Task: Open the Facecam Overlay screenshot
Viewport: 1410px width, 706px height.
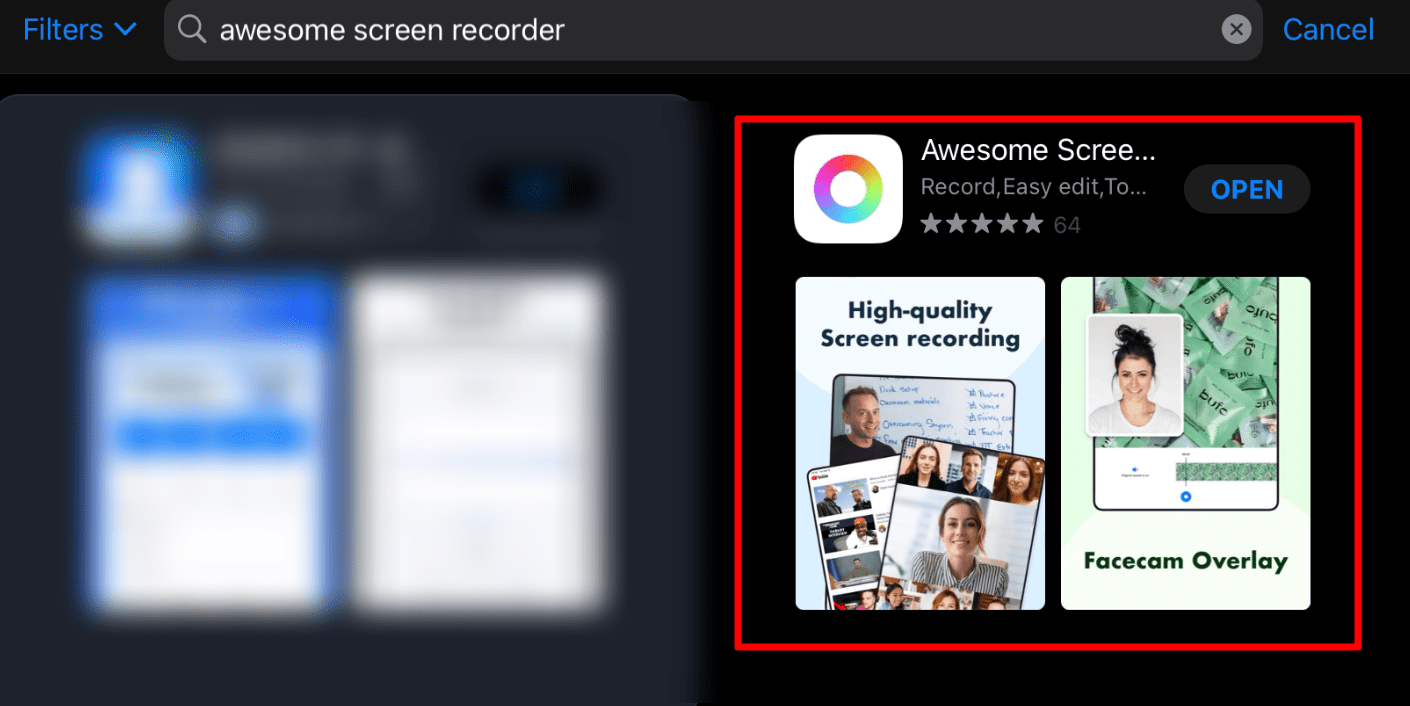Action: coord(1185,443)
